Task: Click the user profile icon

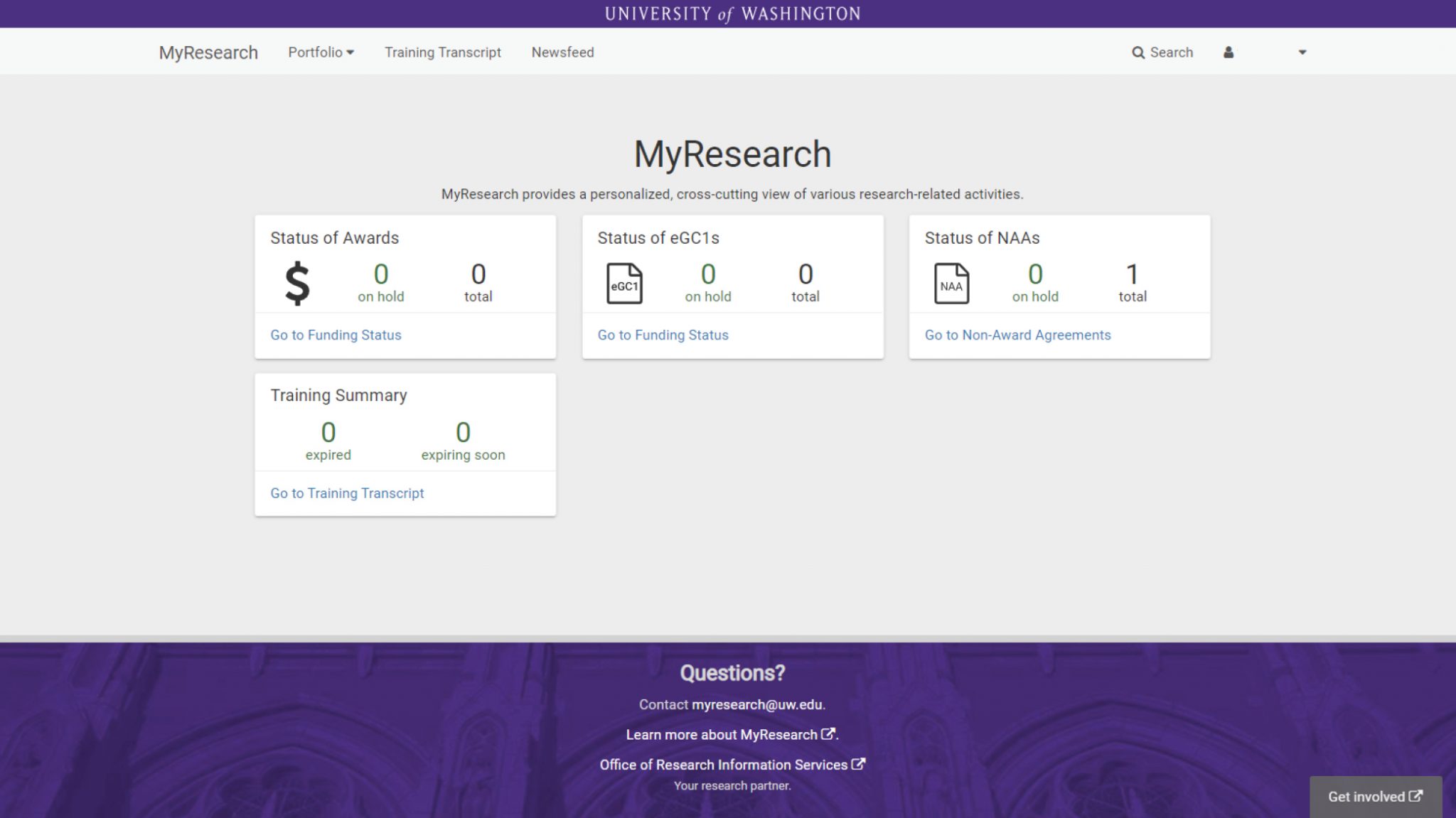Action: point(1228,52)
